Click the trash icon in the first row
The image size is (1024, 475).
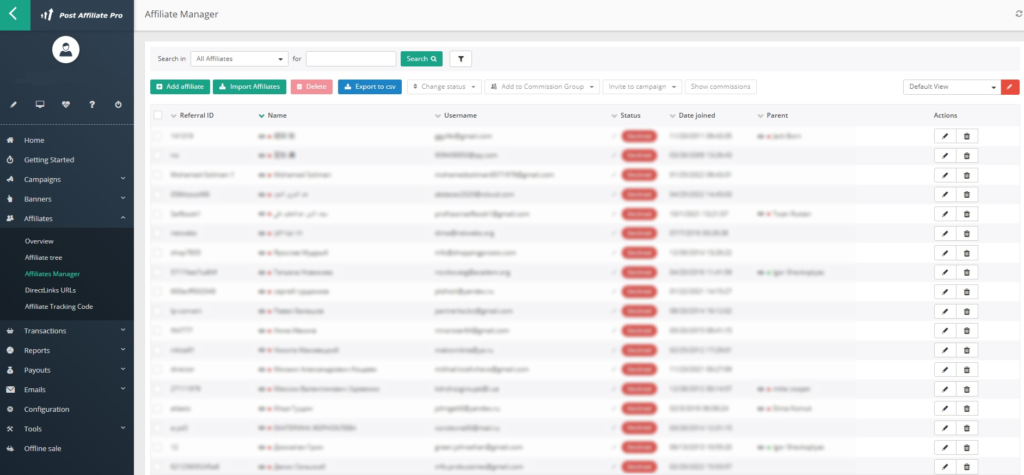tap(966, 135)
